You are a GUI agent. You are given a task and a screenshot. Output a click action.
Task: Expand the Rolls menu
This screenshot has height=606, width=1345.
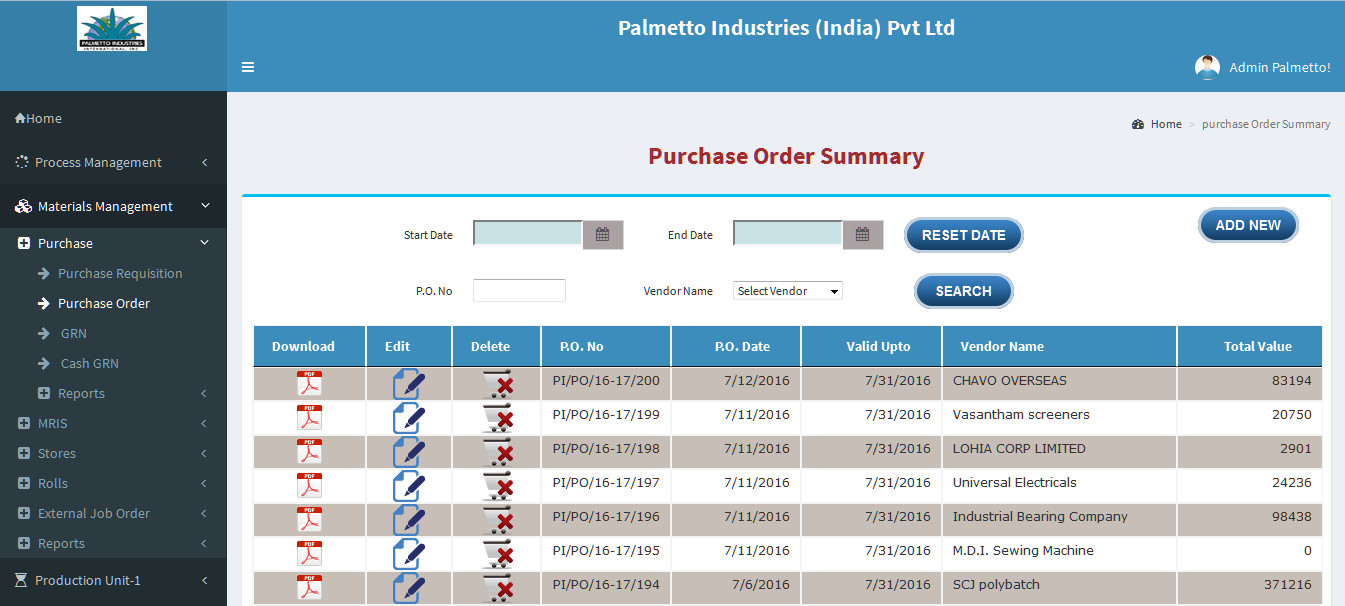click(113, 483)
